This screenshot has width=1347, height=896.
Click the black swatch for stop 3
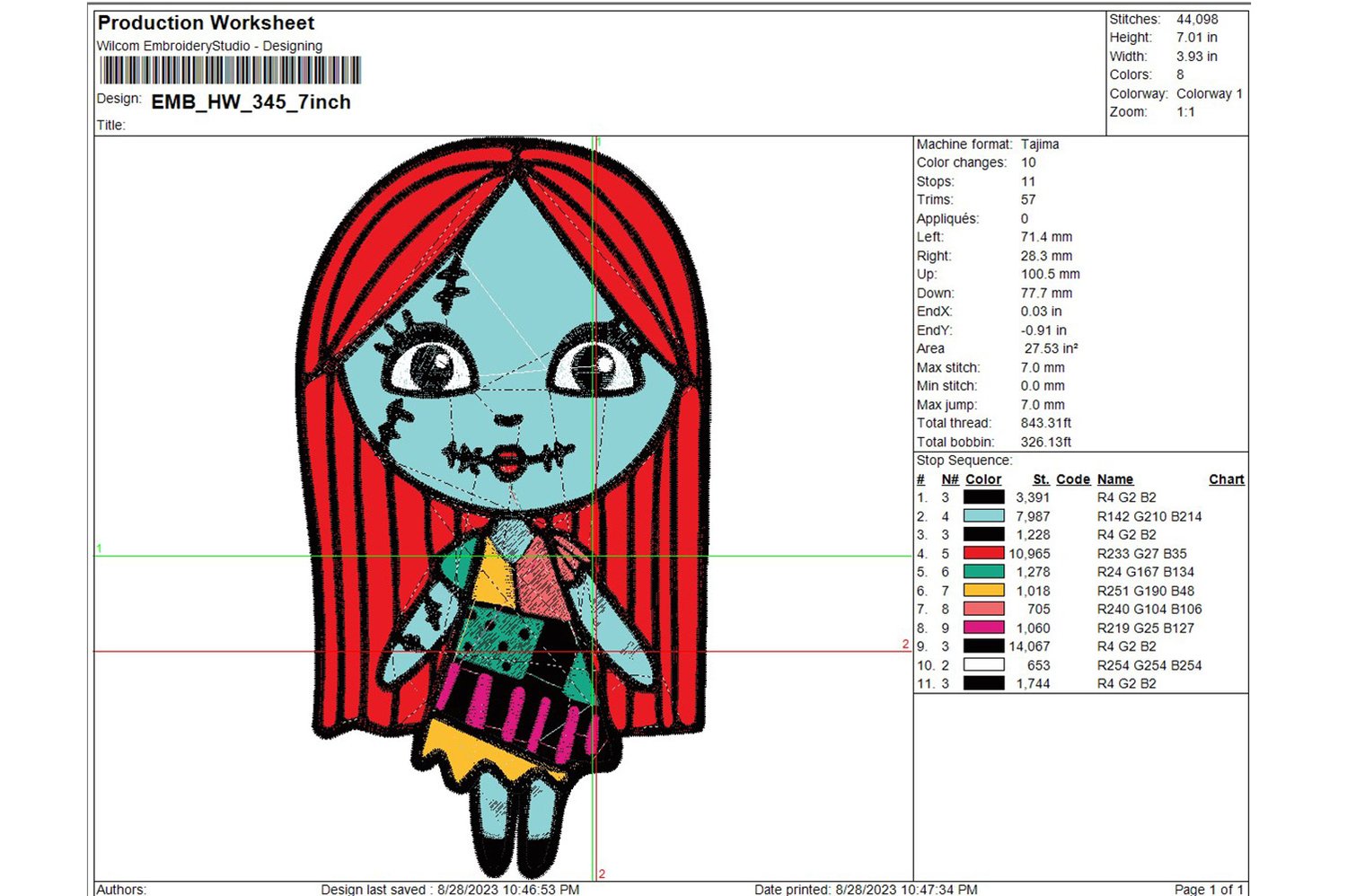tap(983, 534)
